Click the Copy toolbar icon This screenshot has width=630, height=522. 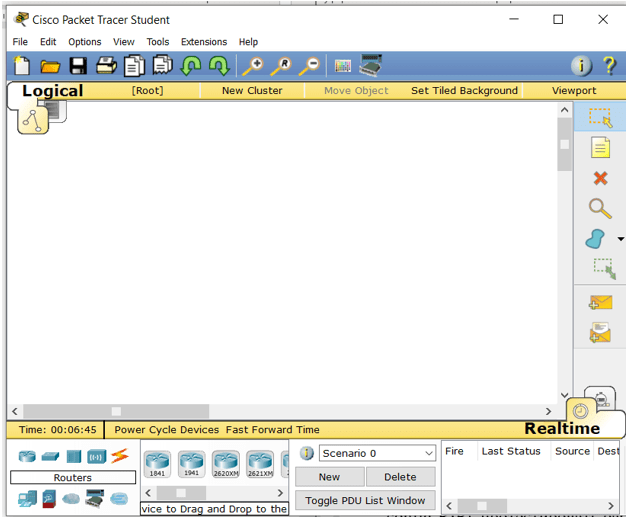(135, 66)
